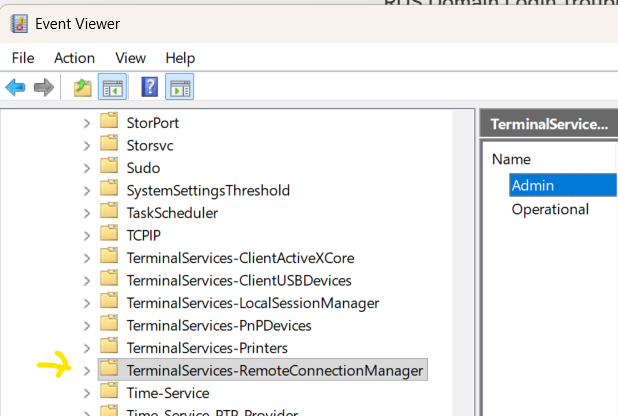
Task: Select the Admin log in Name list
Action: [563, 185]
